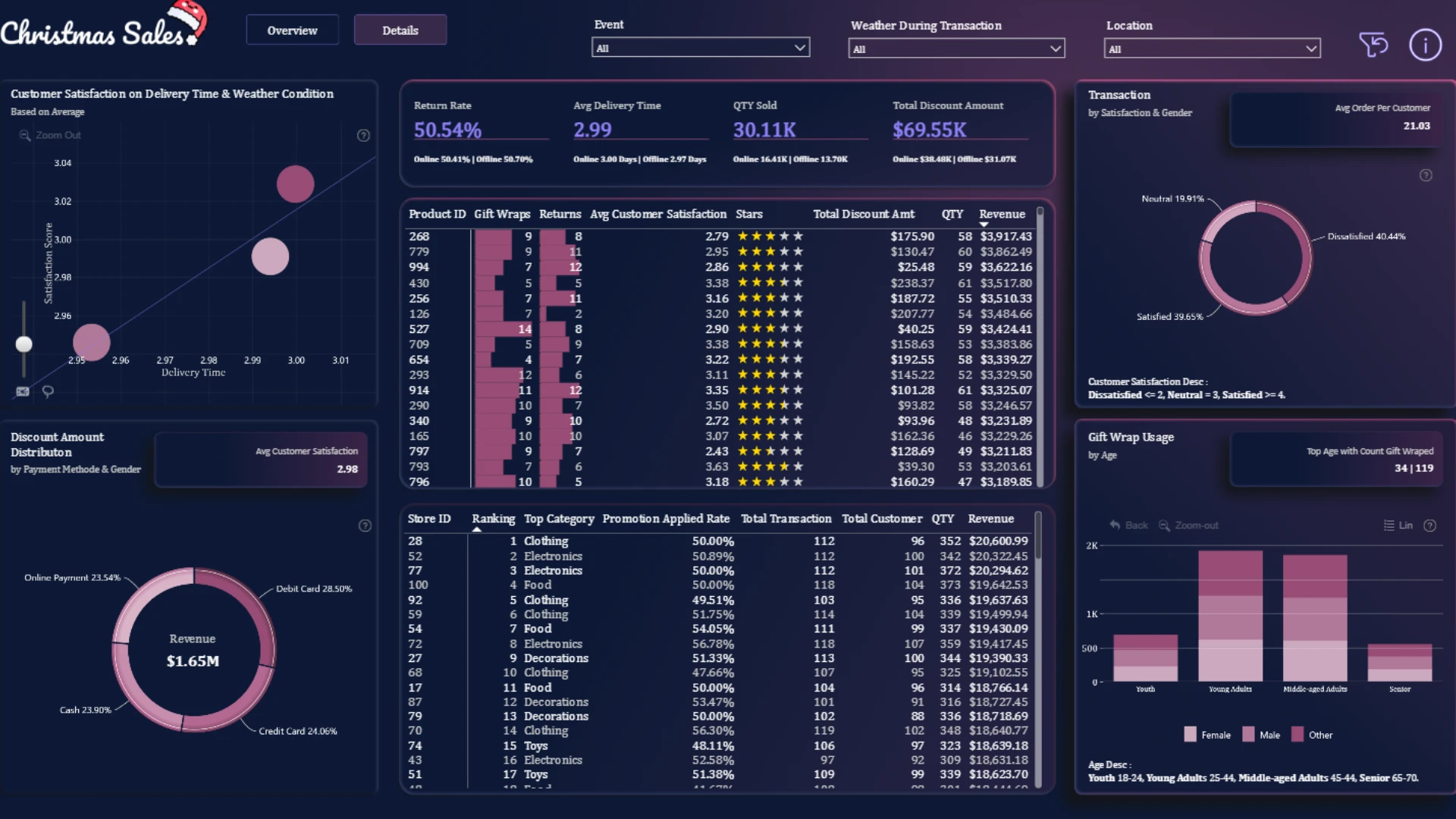1456x819 pixels.
Task: Click the product table vertical scrollbar
Action: (x=1040, y=346)
